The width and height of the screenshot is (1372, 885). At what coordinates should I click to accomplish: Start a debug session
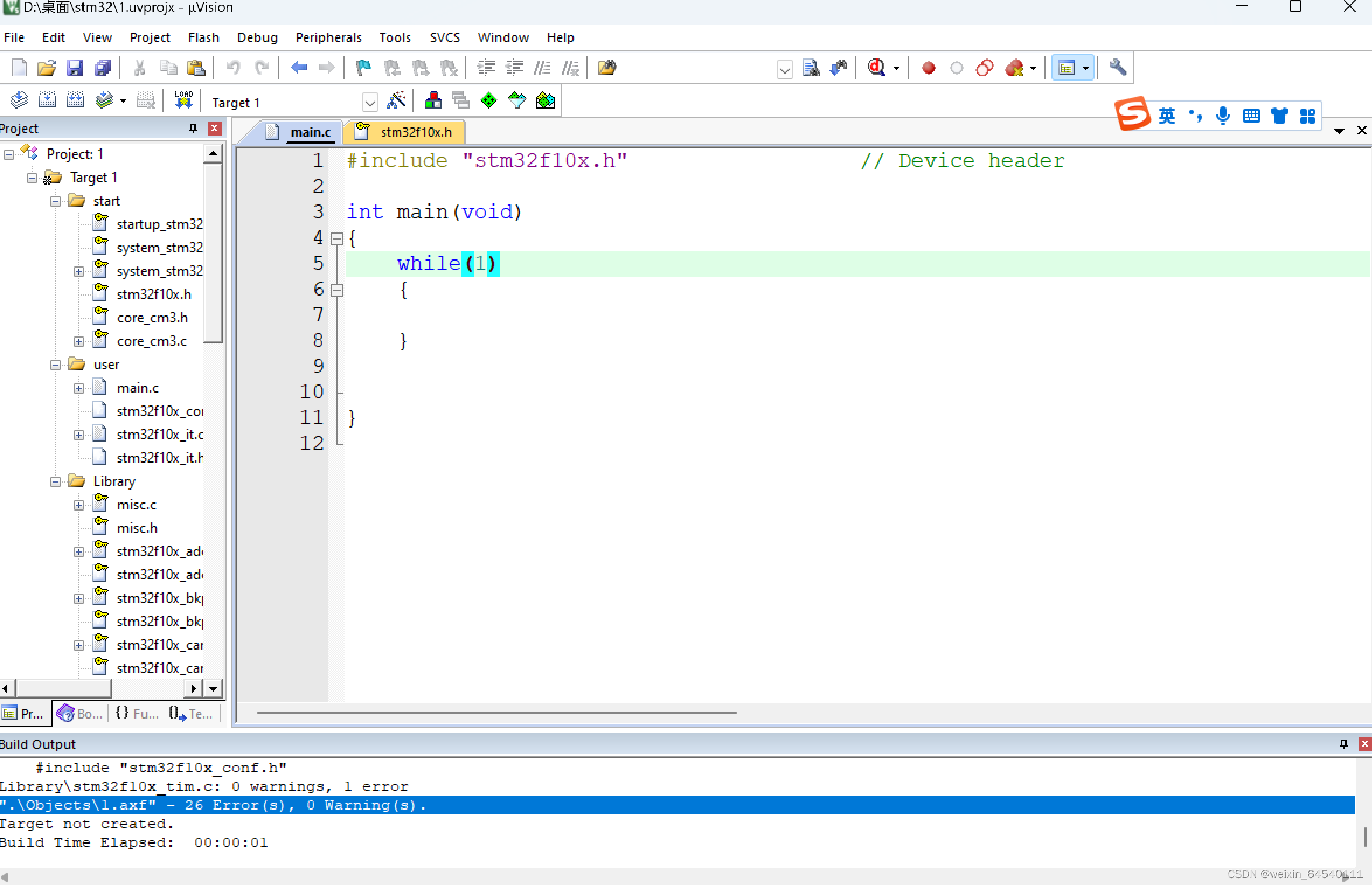877,68
